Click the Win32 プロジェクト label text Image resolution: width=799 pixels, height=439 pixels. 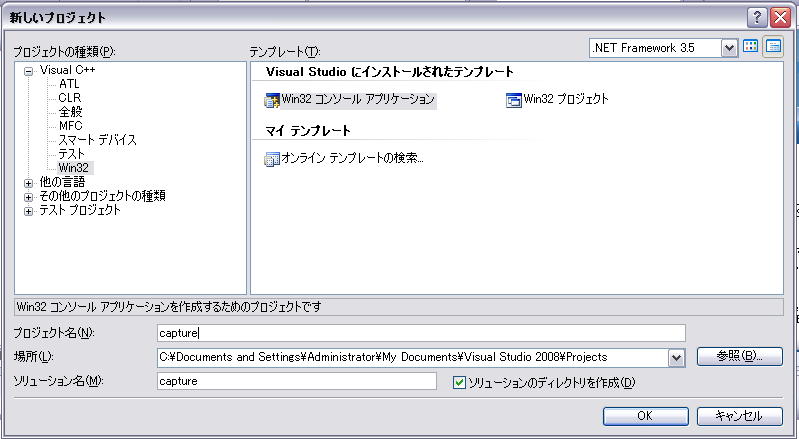pos(566,99)
